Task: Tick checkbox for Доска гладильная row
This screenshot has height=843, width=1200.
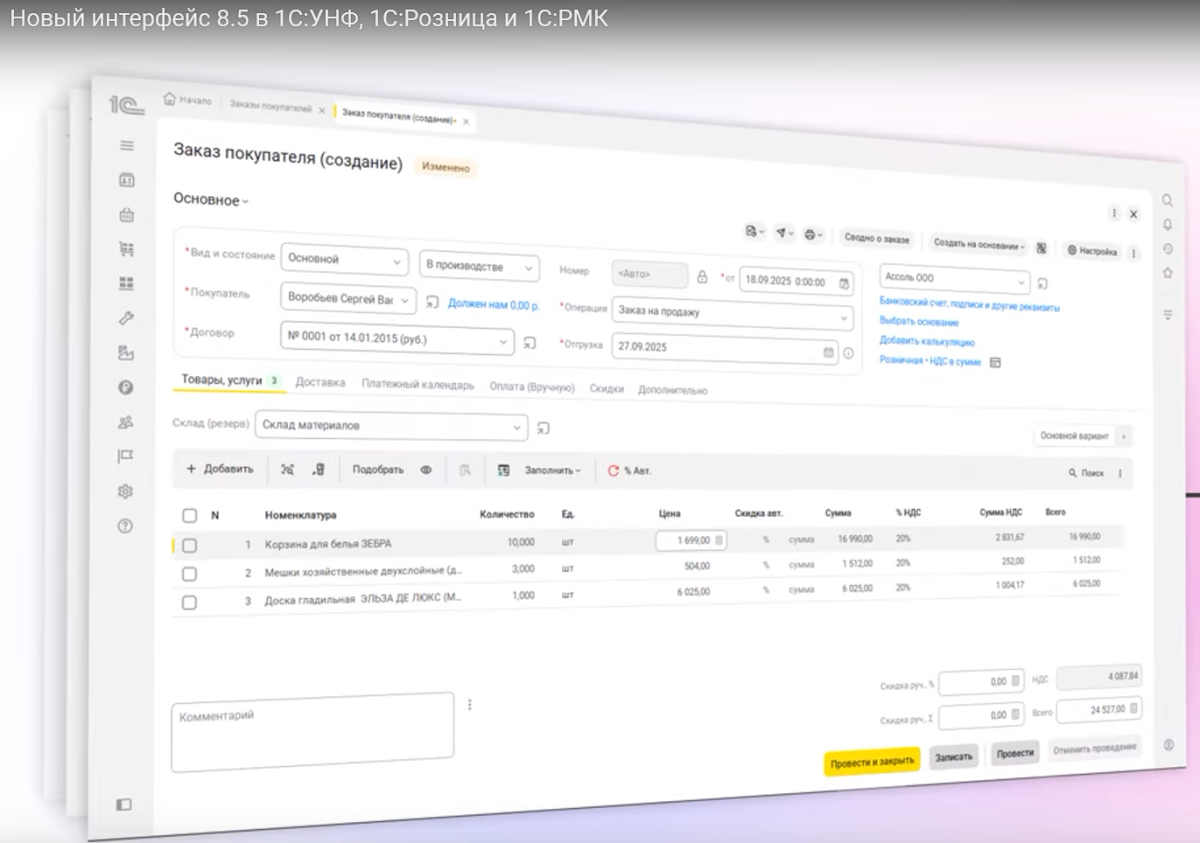Action: click(189, 602)
